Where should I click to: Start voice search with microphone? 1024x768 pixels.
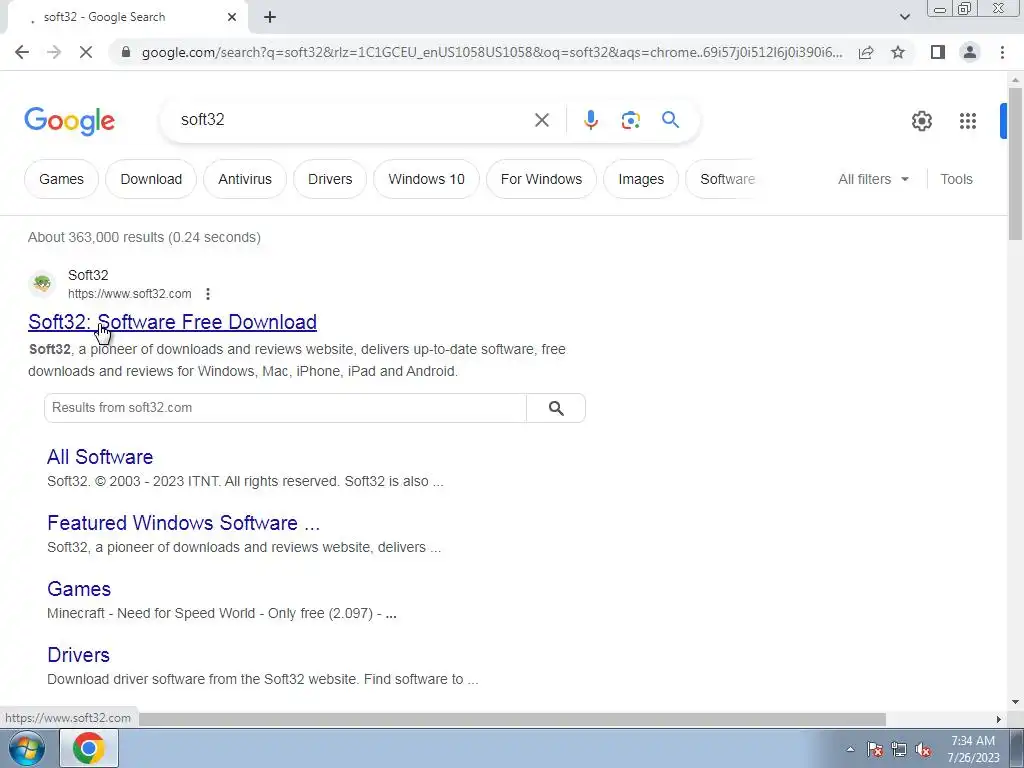point(590,120)
